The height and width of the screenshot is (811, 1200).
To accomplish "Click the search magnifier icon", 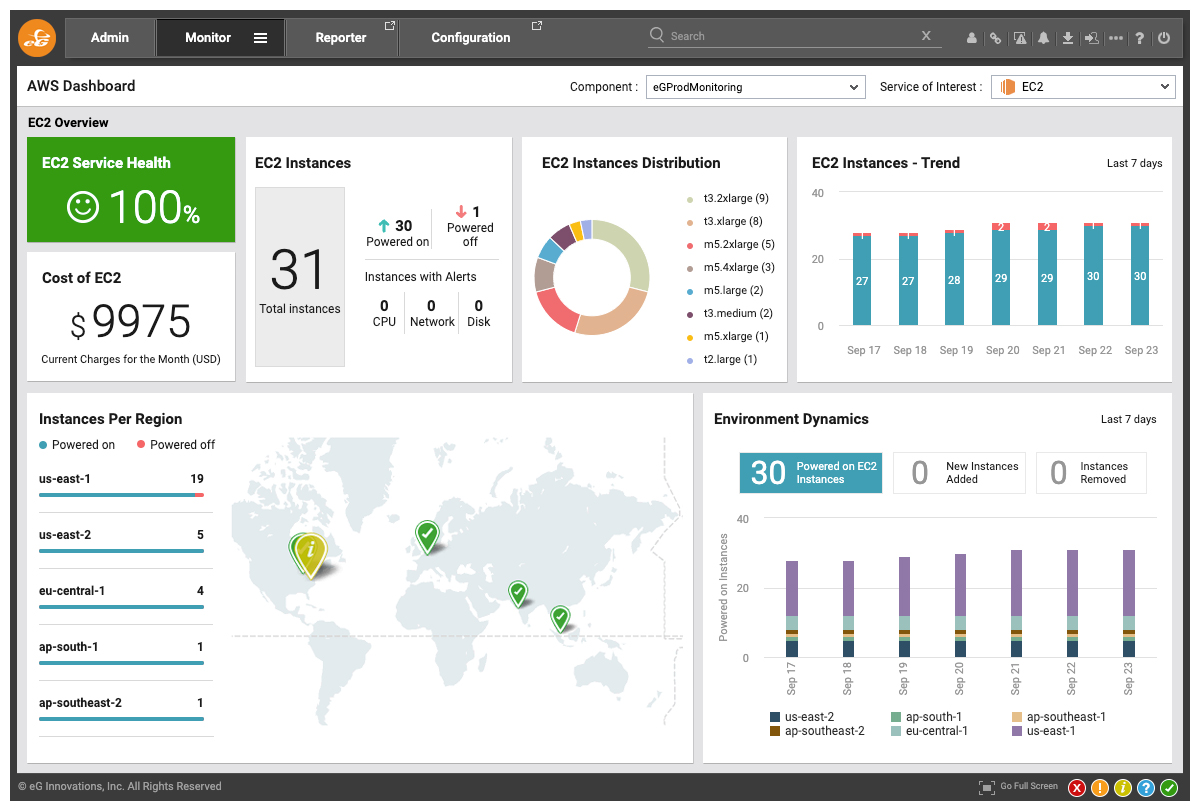I will [x=657, y=35].
